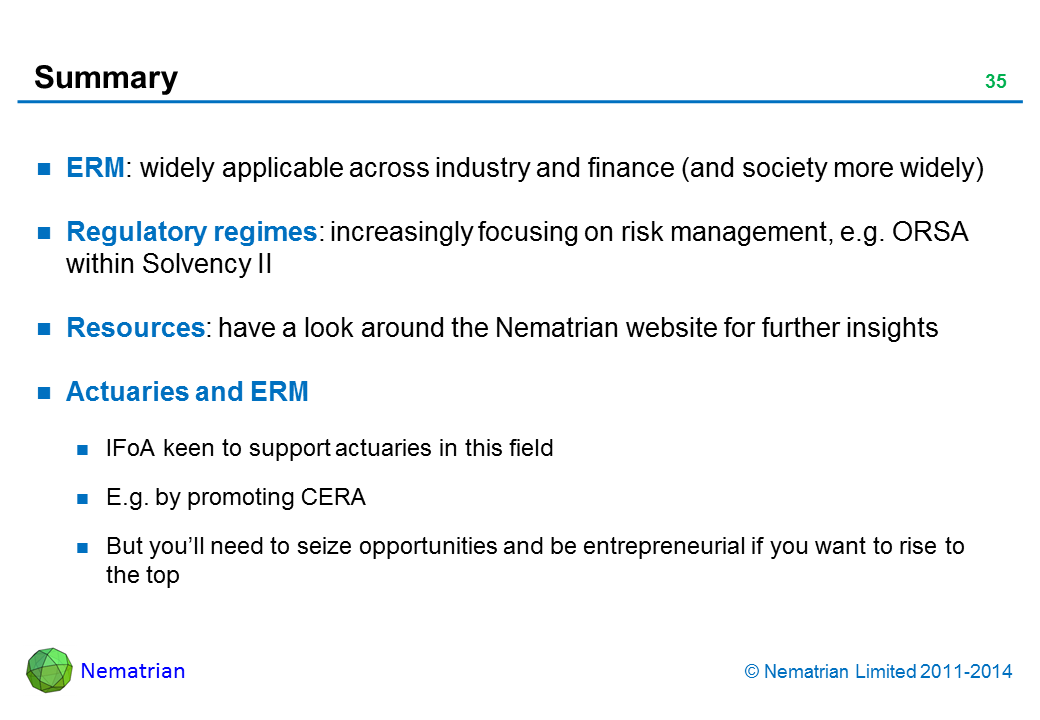This screenshot has width=1040, height=720.
Task: Click the bold Resources heading
Action: pyautogui.click(x=135, y=328)
